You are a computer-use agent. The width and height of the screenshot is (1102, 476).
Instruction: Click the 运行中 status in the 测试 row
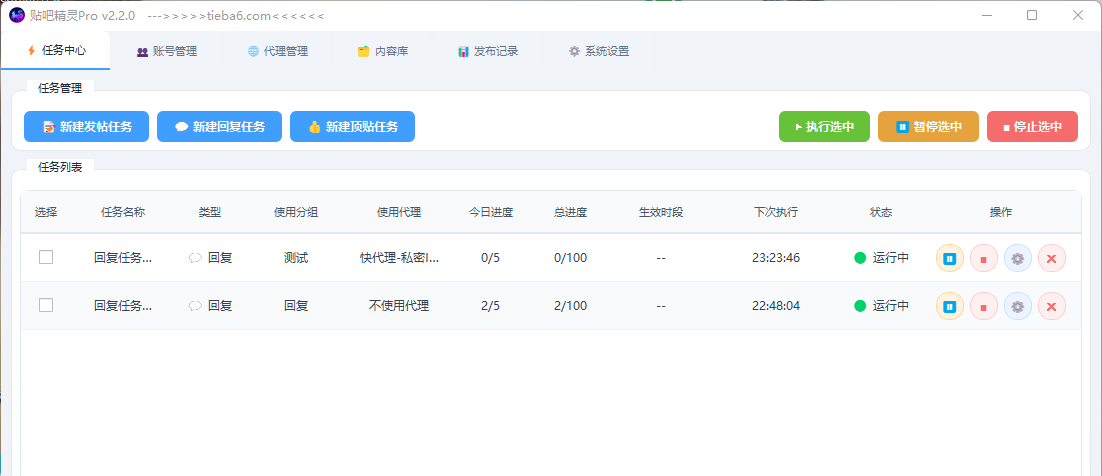[881, 258]
